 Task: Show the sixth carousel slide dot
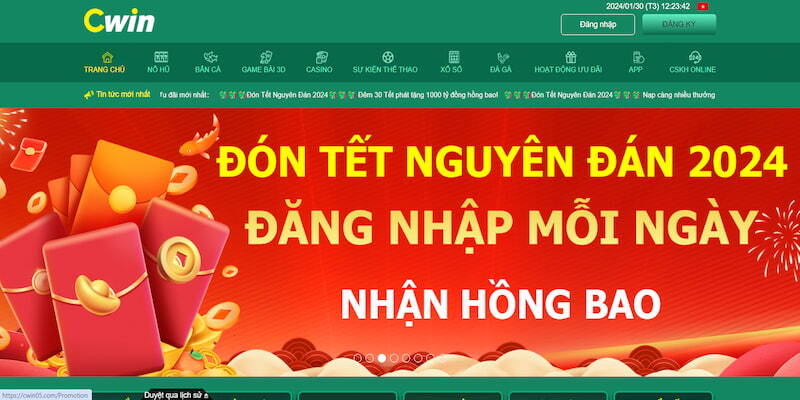click(418, 358)
